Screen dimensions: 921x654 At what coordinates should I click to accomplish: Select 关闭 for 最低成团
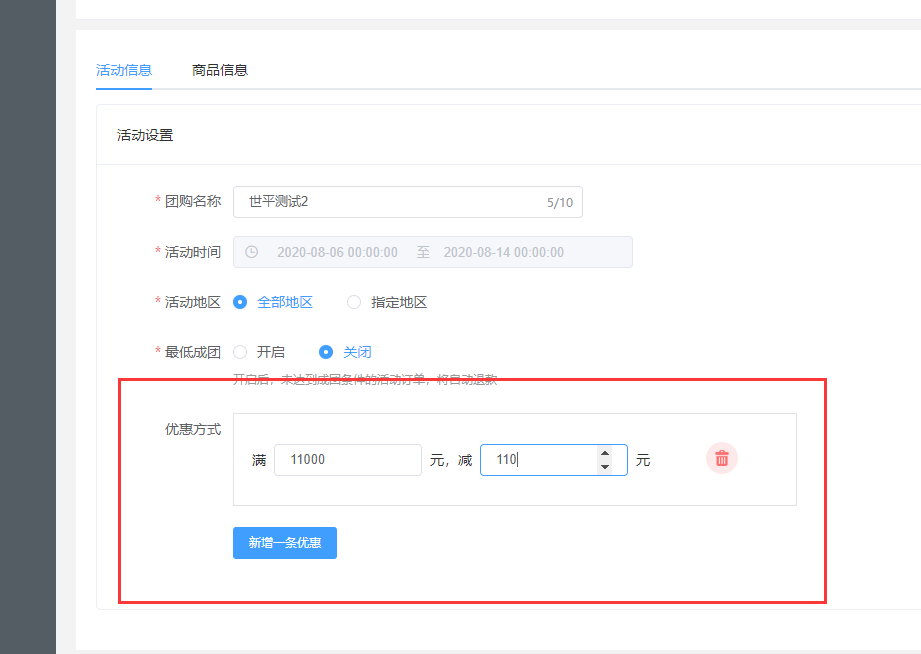click(x=326, y=352)
